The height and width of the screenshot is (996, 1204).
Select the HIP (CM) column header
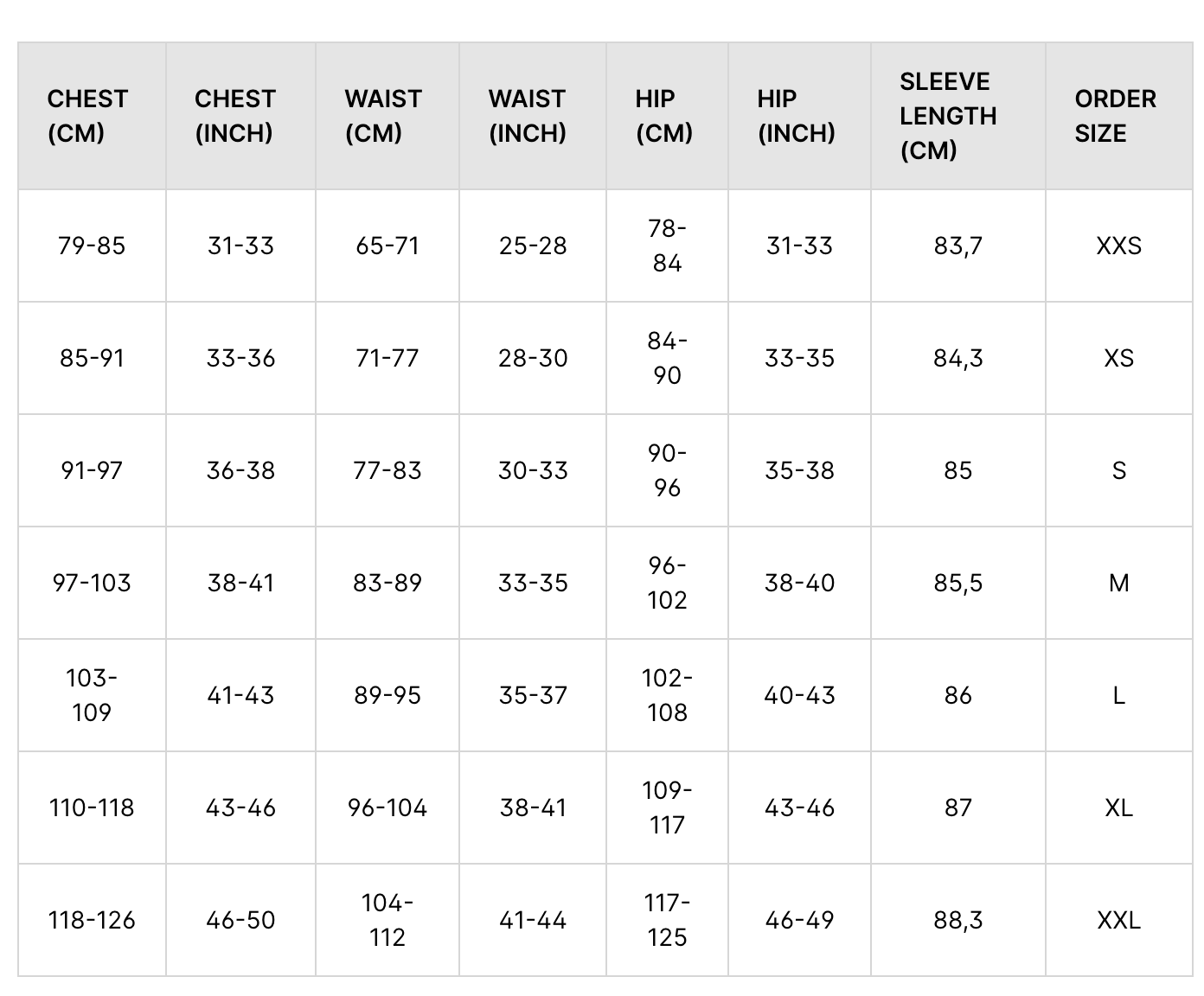click(664, 116)
